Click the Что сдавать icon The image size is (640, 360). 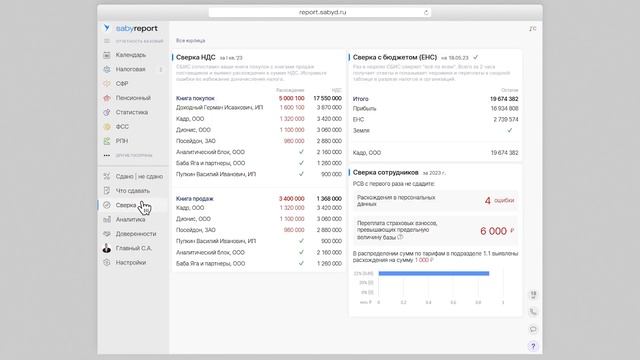coord(107,191)
